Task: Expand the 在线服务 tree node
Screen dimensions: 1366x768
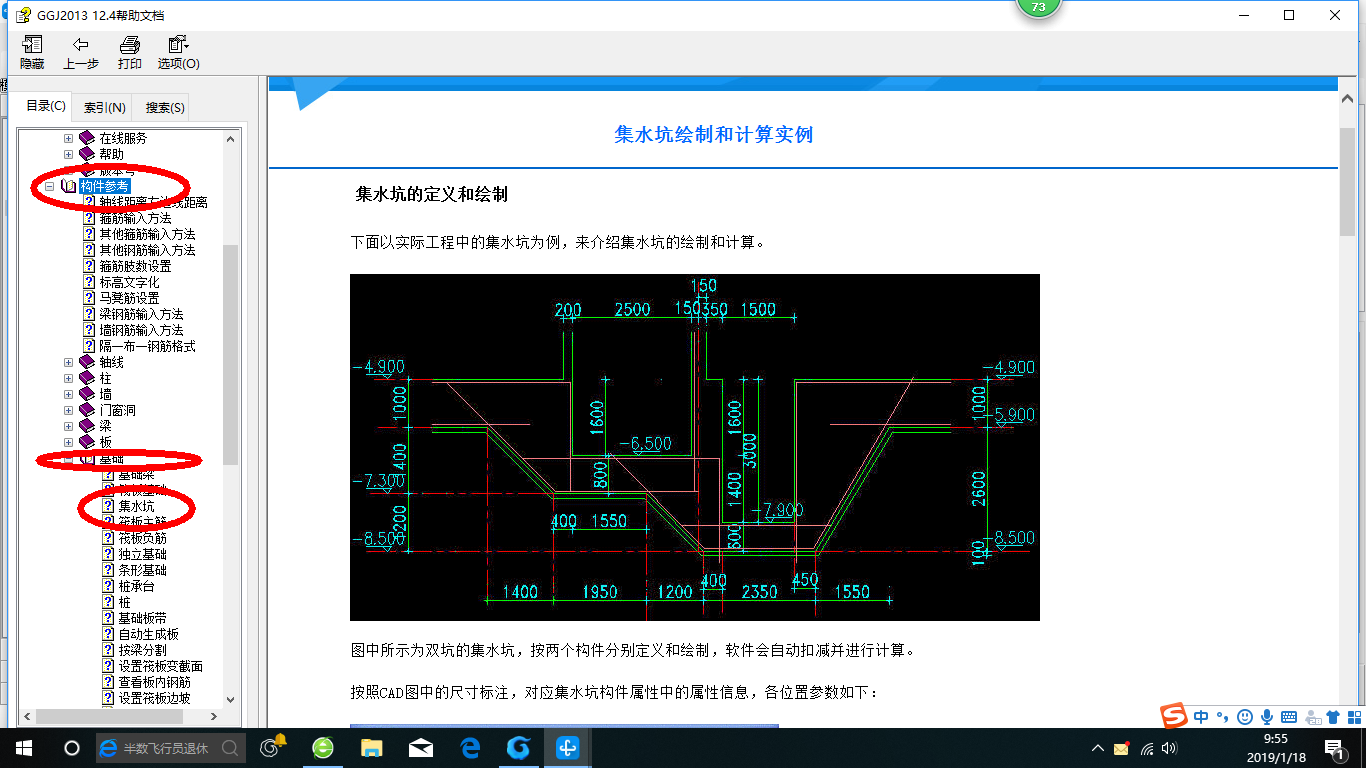Action: [68, 138]
